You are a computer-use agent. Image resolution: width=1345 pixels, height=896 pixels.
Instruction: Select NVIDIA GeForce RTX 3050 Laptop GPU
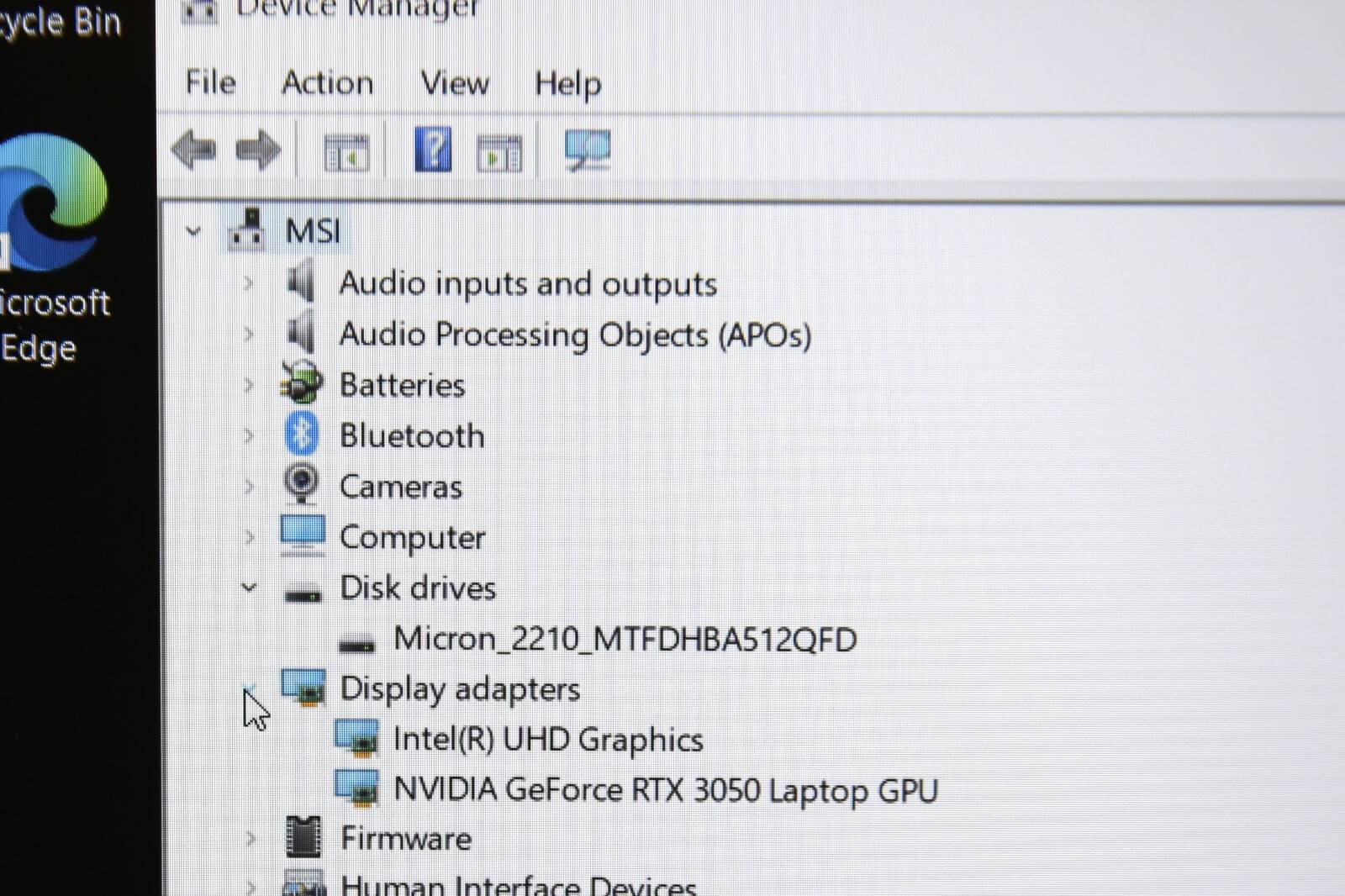pyautogui.click(x=666, y=791)
